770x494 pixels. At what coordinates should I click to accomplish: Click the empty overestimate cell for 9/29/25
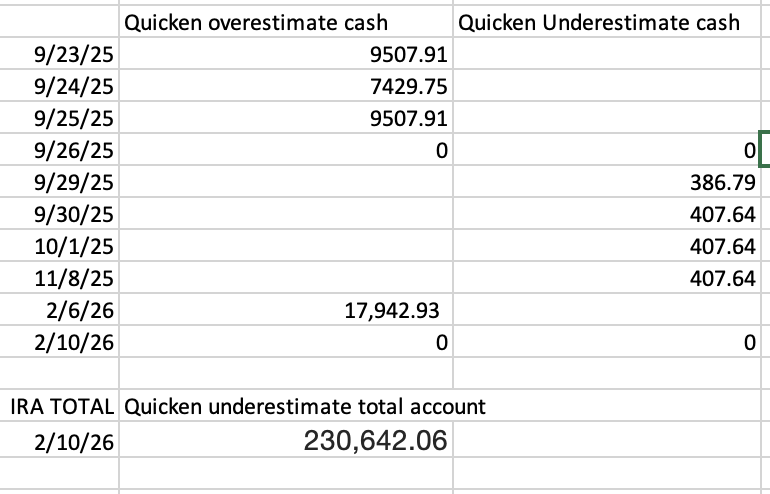tap(286, 181)
